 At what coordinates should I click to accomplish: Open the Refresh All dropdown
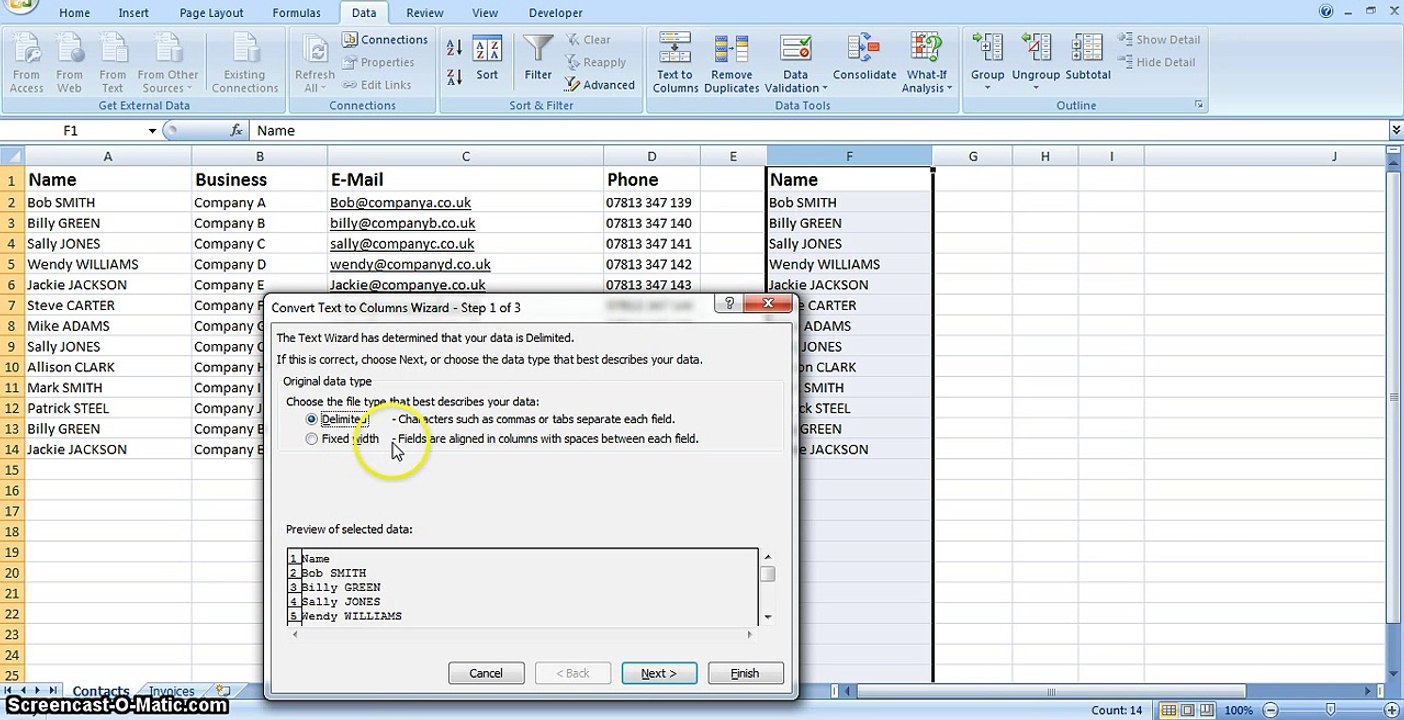click(315, 81)
